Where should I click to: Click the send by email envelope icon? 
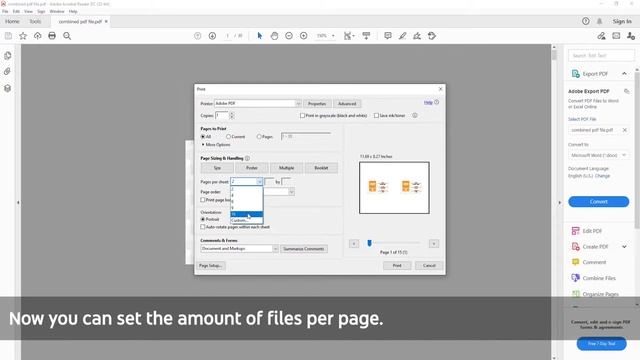(x=616, y=36)
